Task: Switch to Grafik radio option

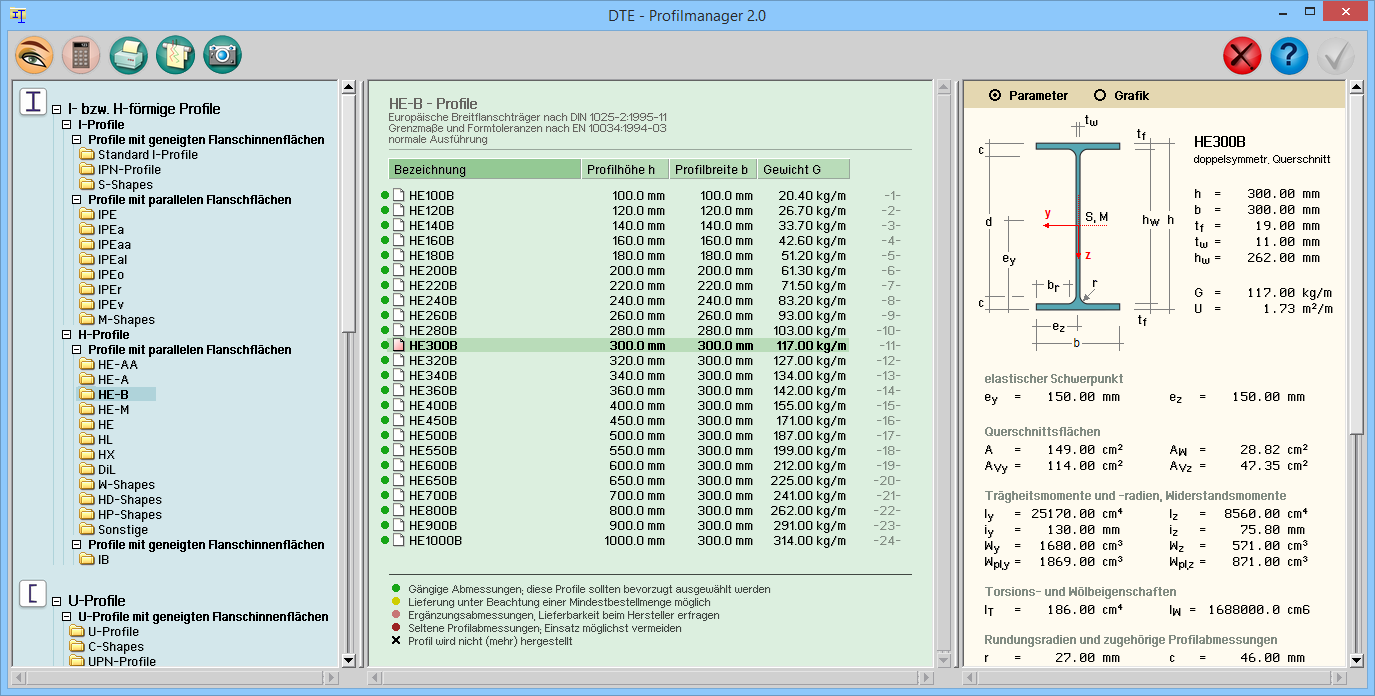Action: pos(1100,96)
